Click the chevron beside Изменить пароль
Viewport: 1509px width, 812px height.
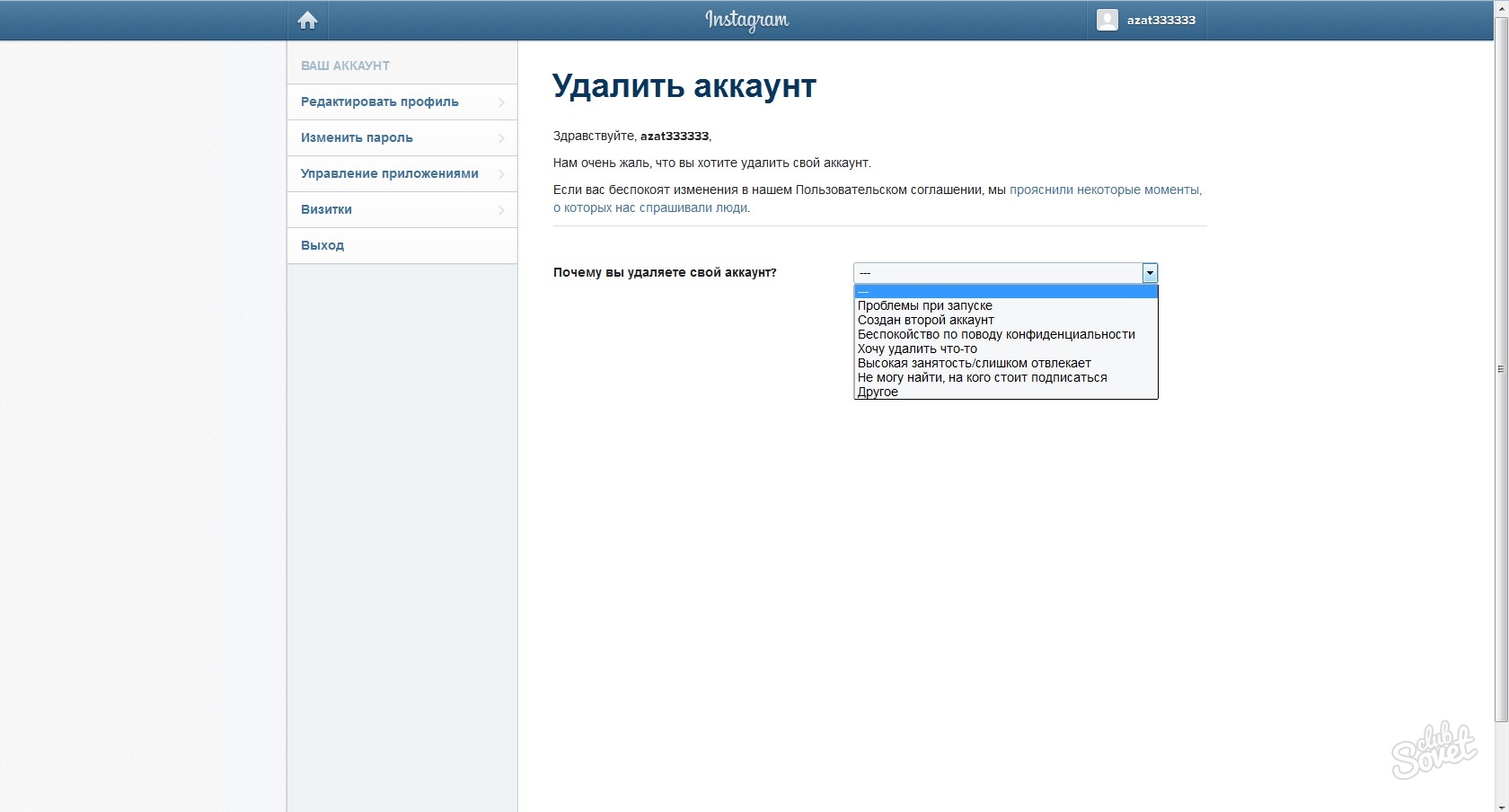point(501,138)
